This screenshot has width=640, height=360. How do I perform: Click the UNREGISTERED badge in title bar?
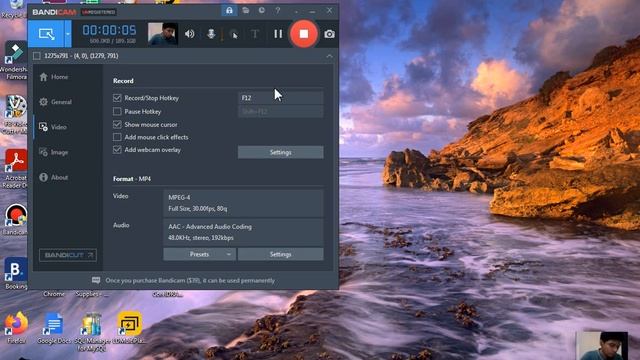[98, 12]
